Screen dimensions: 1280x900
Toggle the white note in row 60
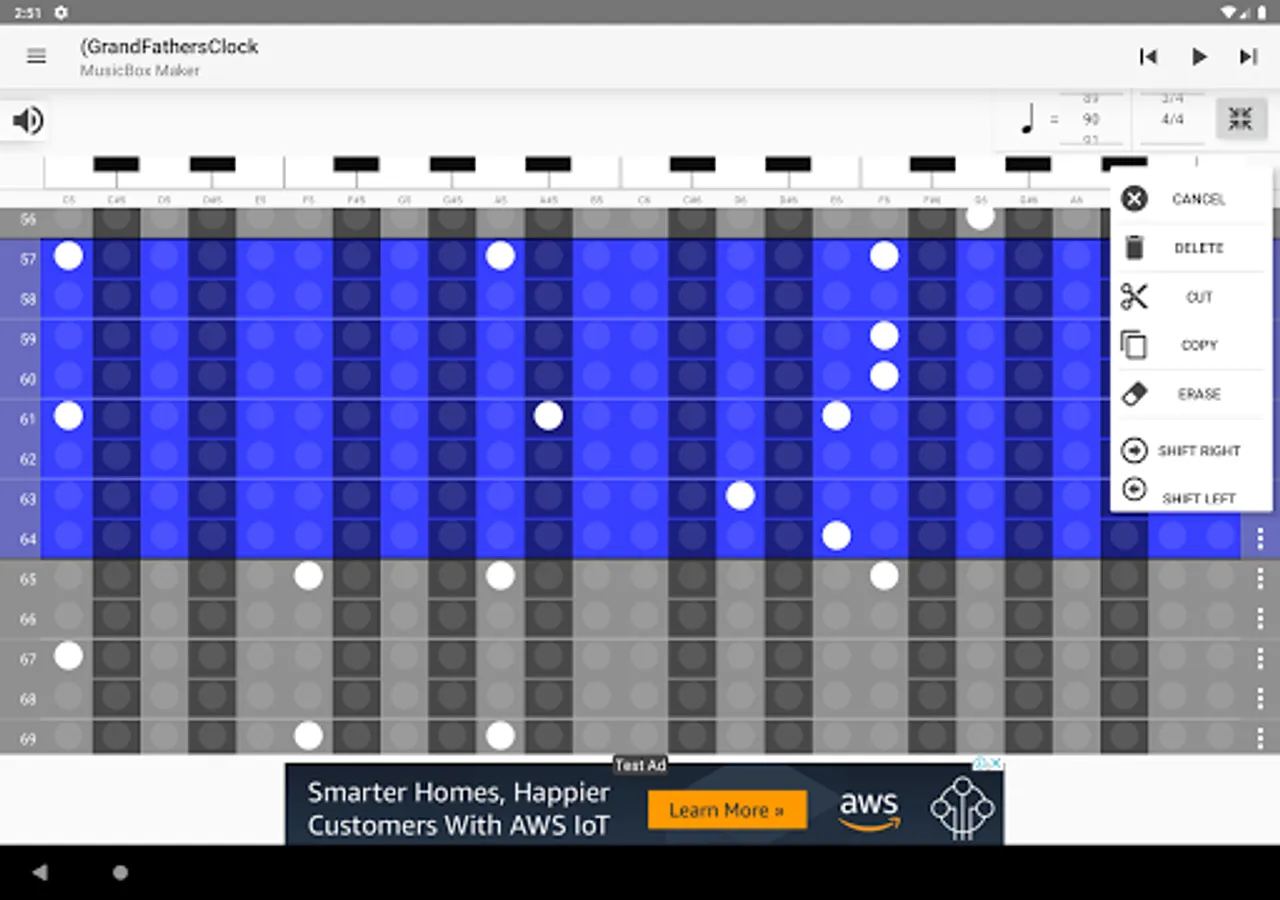coord(884,376)
